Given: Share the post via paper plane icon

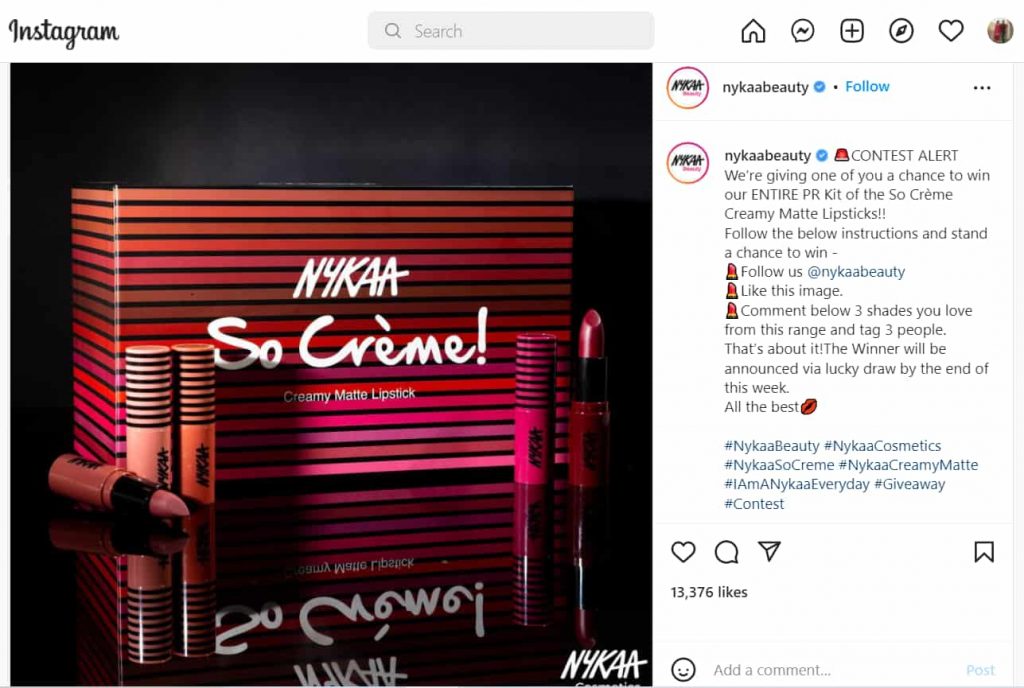Looking at the screenshot, I should coord(769,551).
